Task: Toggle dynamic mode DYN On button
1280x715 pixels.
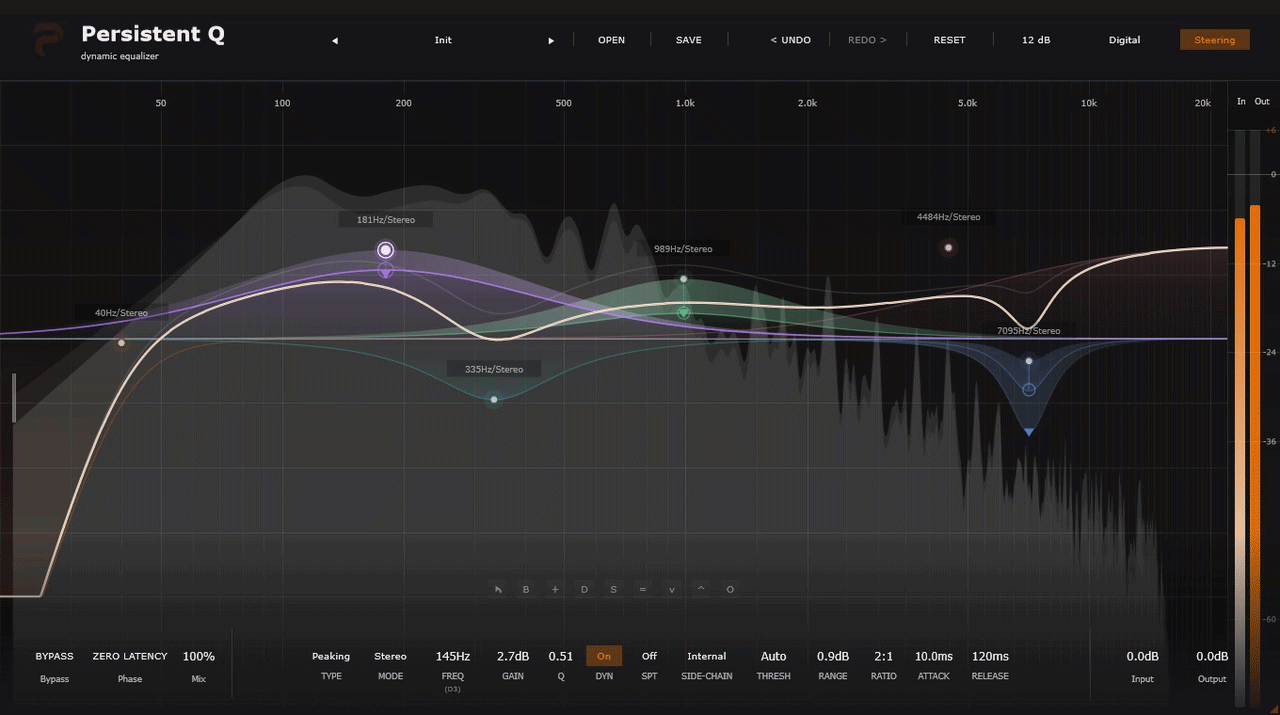Action: point(604,656)
